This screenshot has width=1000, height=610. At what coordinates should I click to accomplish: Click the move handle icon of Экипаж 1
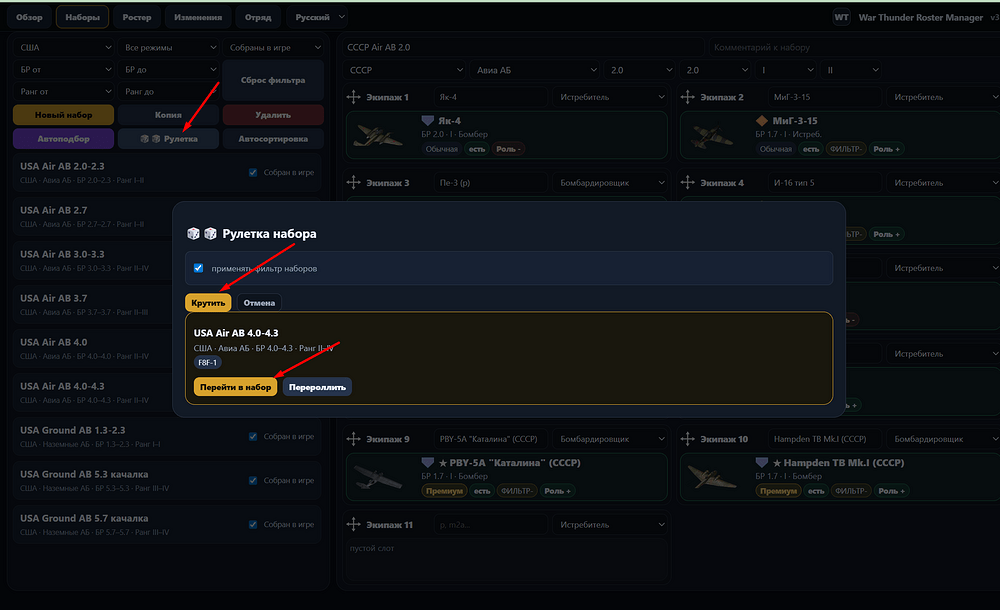(353, 97)
